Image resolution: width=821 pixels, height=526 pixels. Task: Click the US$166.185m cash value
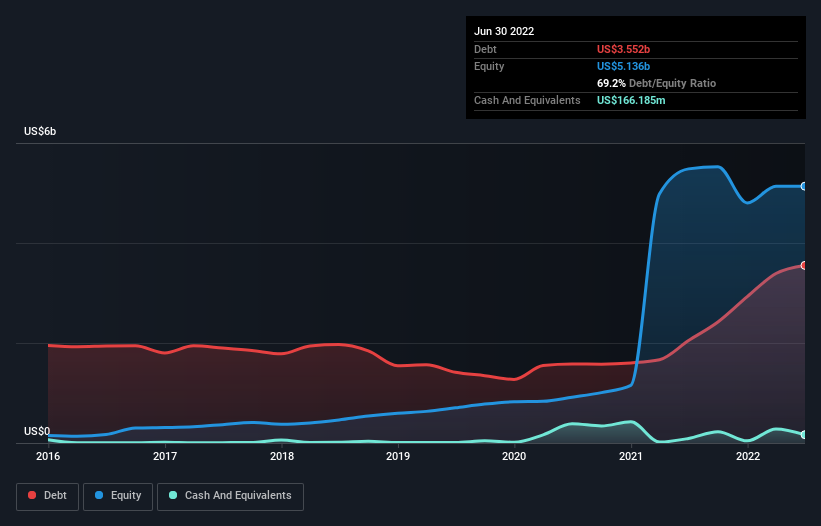[x=631, y=100]
